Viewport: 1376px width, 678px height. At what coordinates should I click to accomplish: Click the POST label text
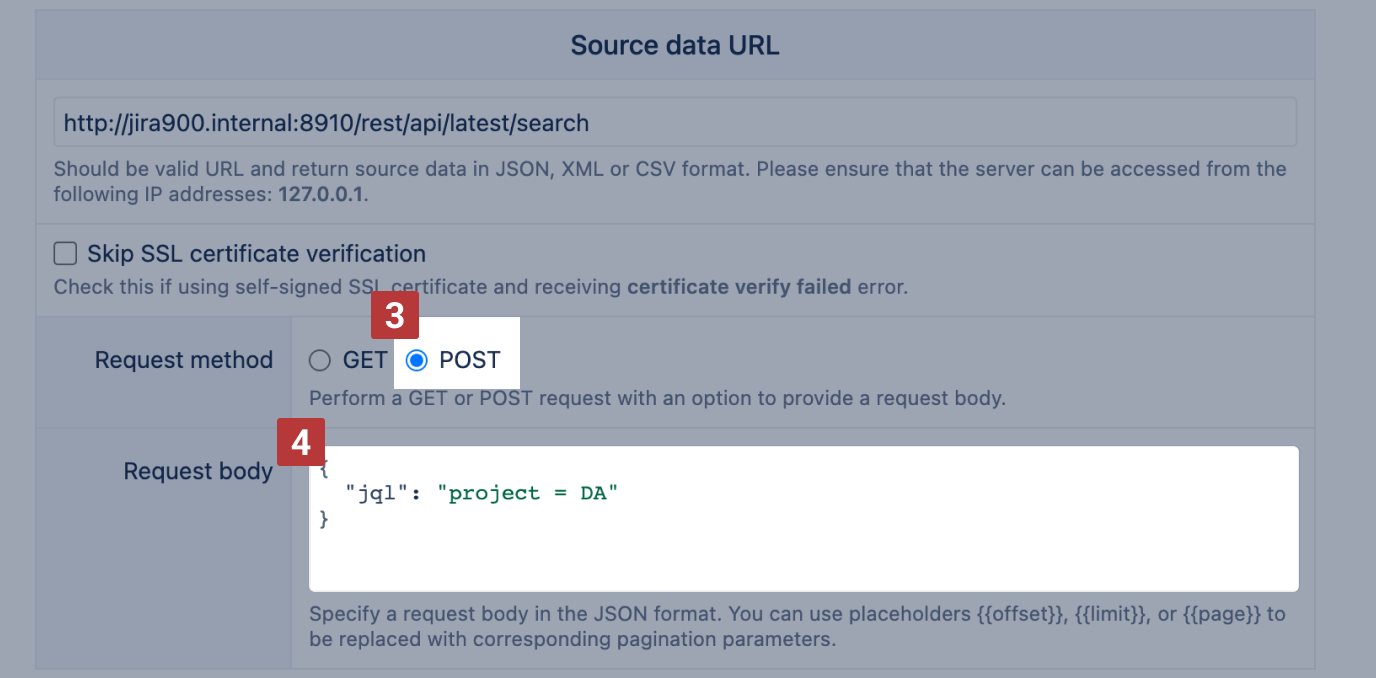(x=469, y=360)
